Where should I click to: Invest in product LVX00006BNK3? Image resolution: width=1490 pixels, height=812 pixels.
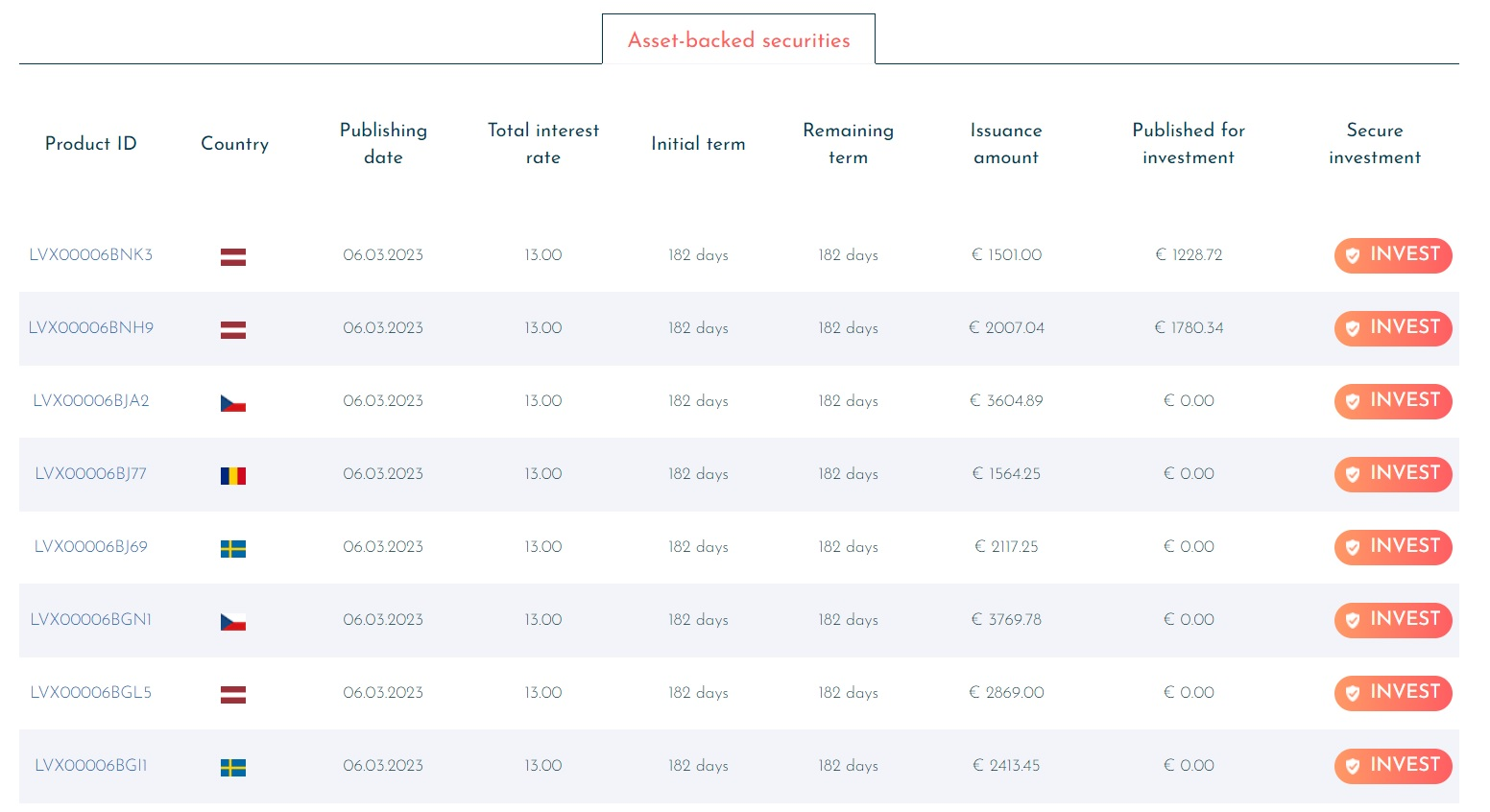[1393, 255]
